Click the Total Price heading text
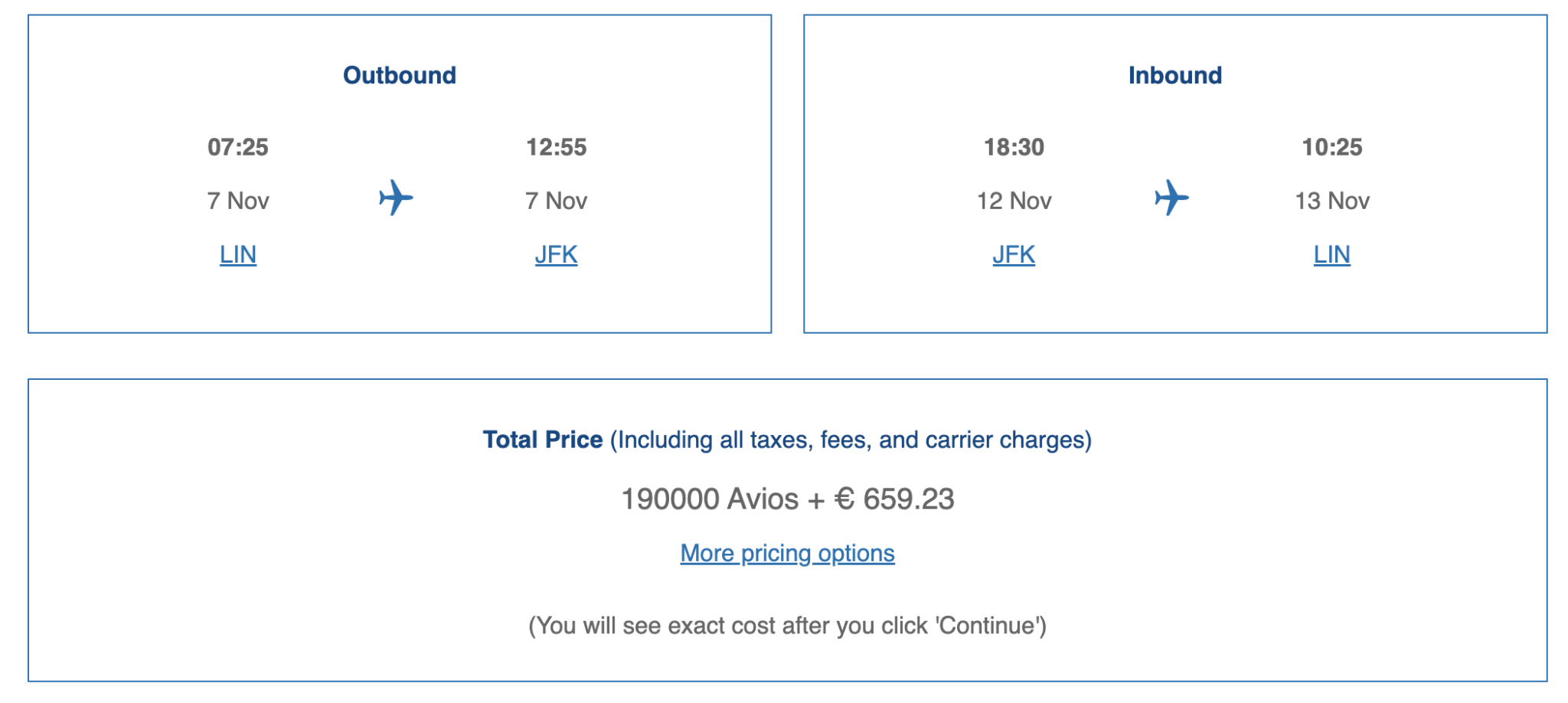 pos(543,440)
